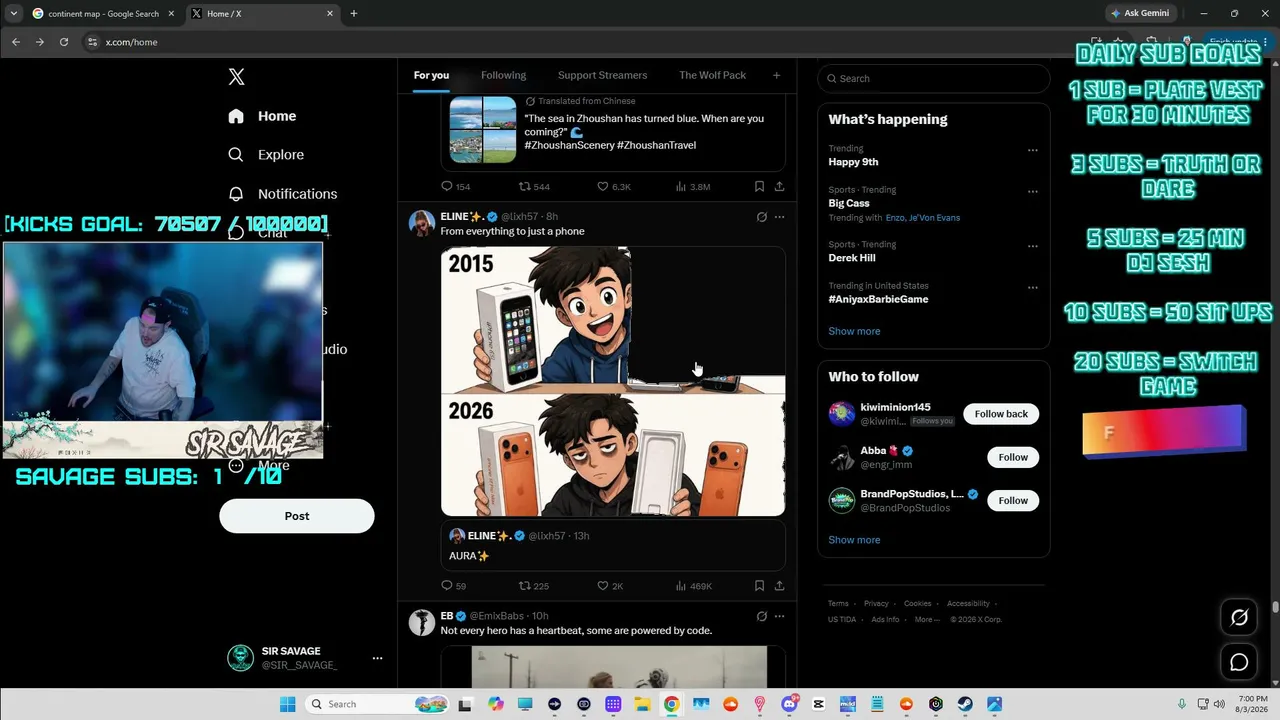Viewport: 1280px width, 720px height.
Task: Show more trends under What's happening
Action: point(854,331)
